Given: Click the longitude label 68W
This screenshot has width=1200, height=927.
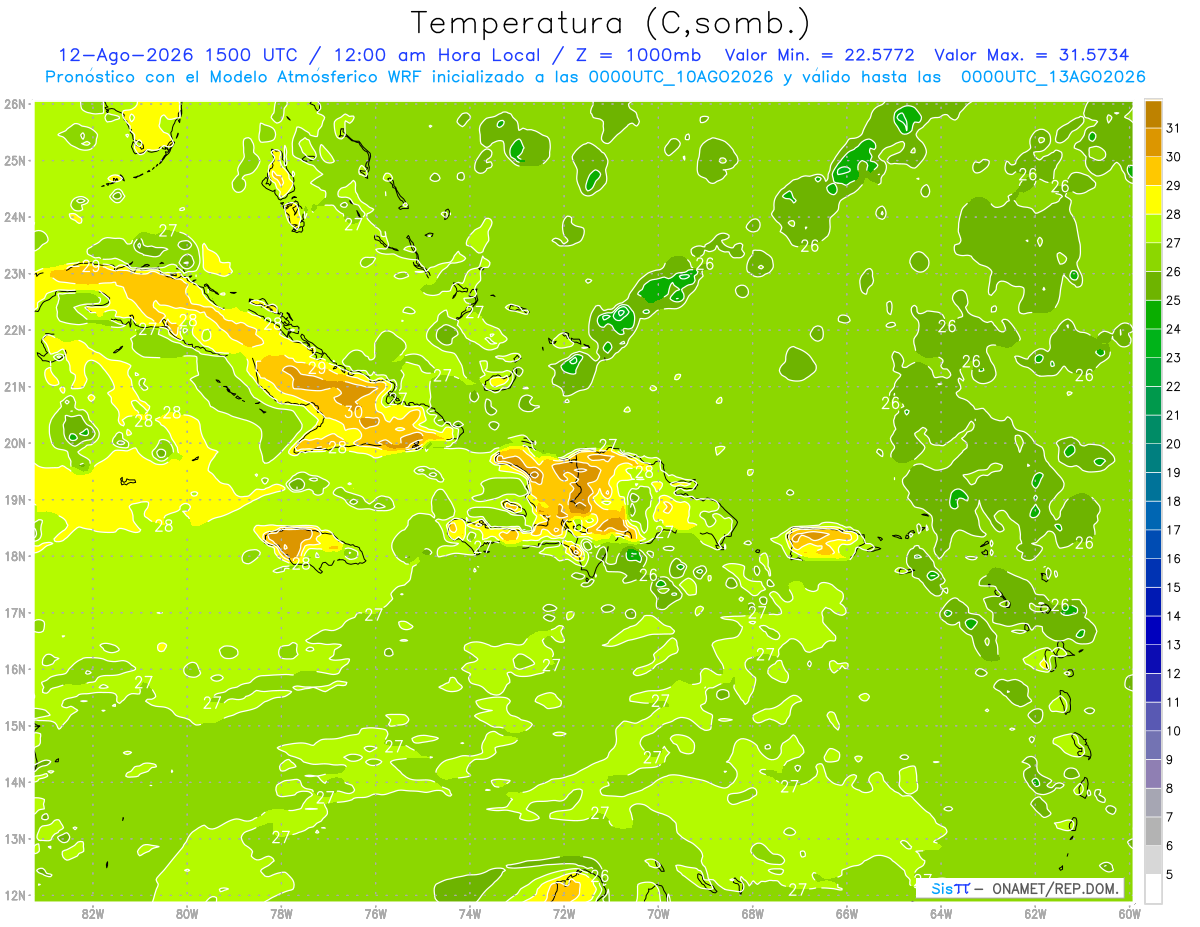Looking at the screenshot, I should (x=753, y=913).
